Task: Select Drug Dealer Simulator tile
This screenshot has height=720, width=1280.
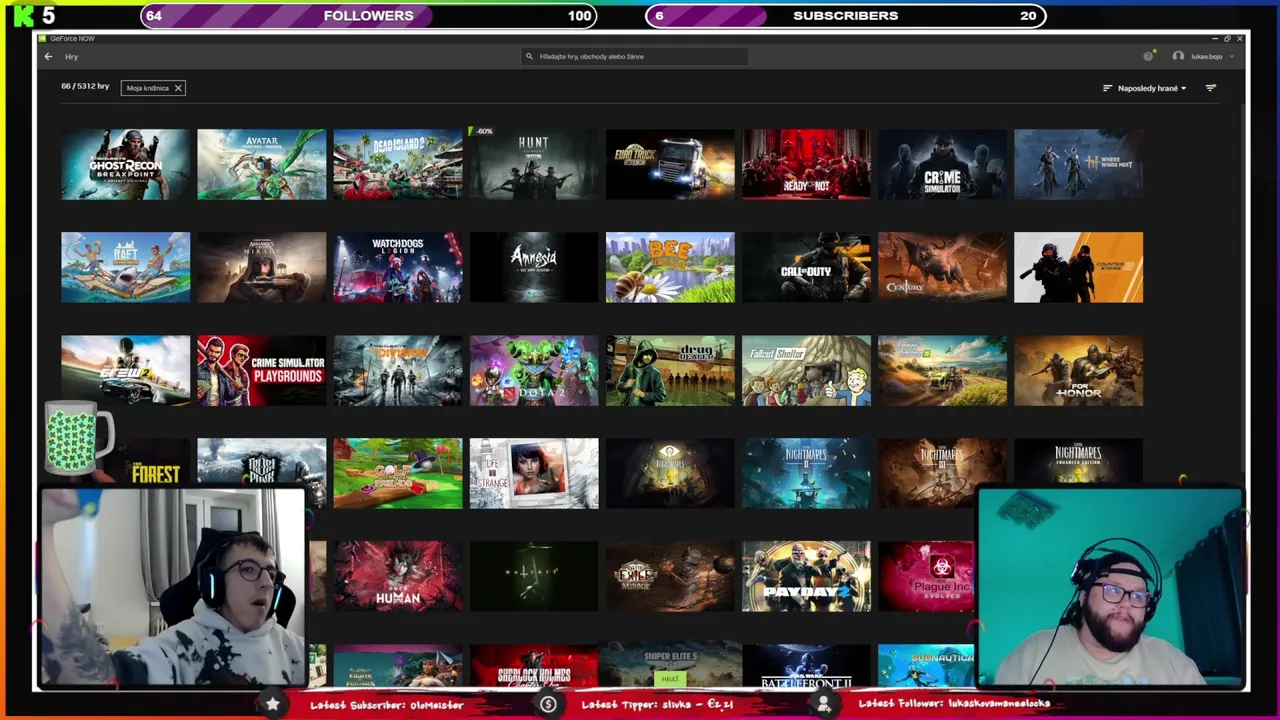Action: tap(670, 370)
